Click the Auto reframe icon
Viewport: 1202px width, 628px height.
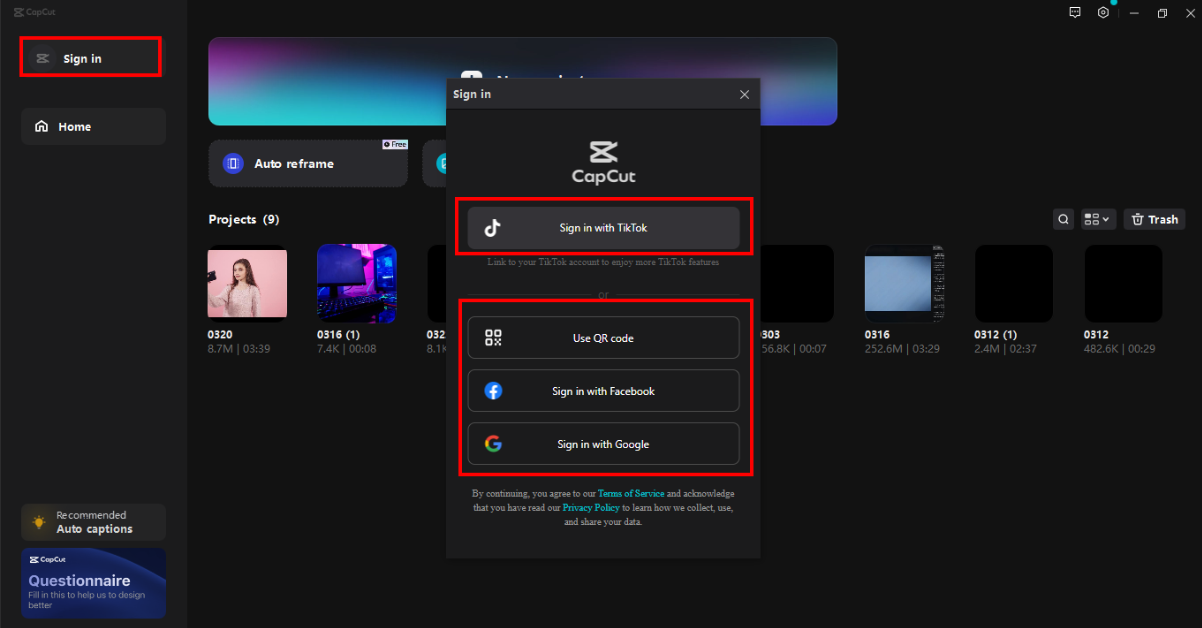pyautogui.click(x=233, y=163)
